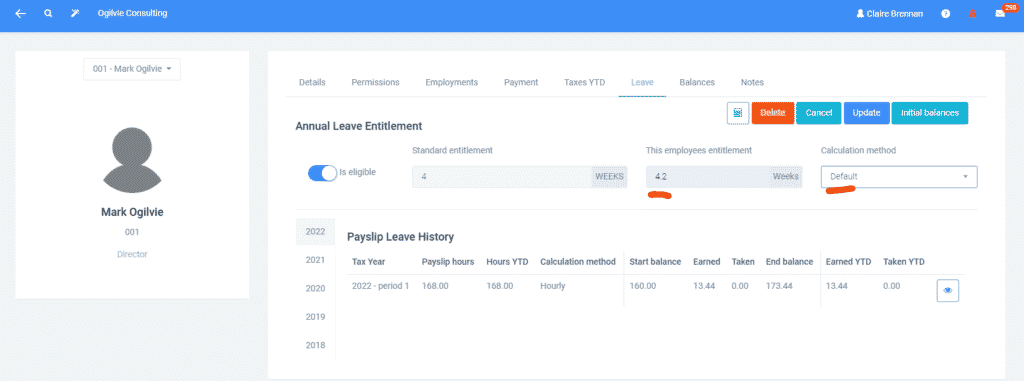Open the search magnifier icon
The width and height of the screenshot is (1024, 381).
tap(48, 13)
